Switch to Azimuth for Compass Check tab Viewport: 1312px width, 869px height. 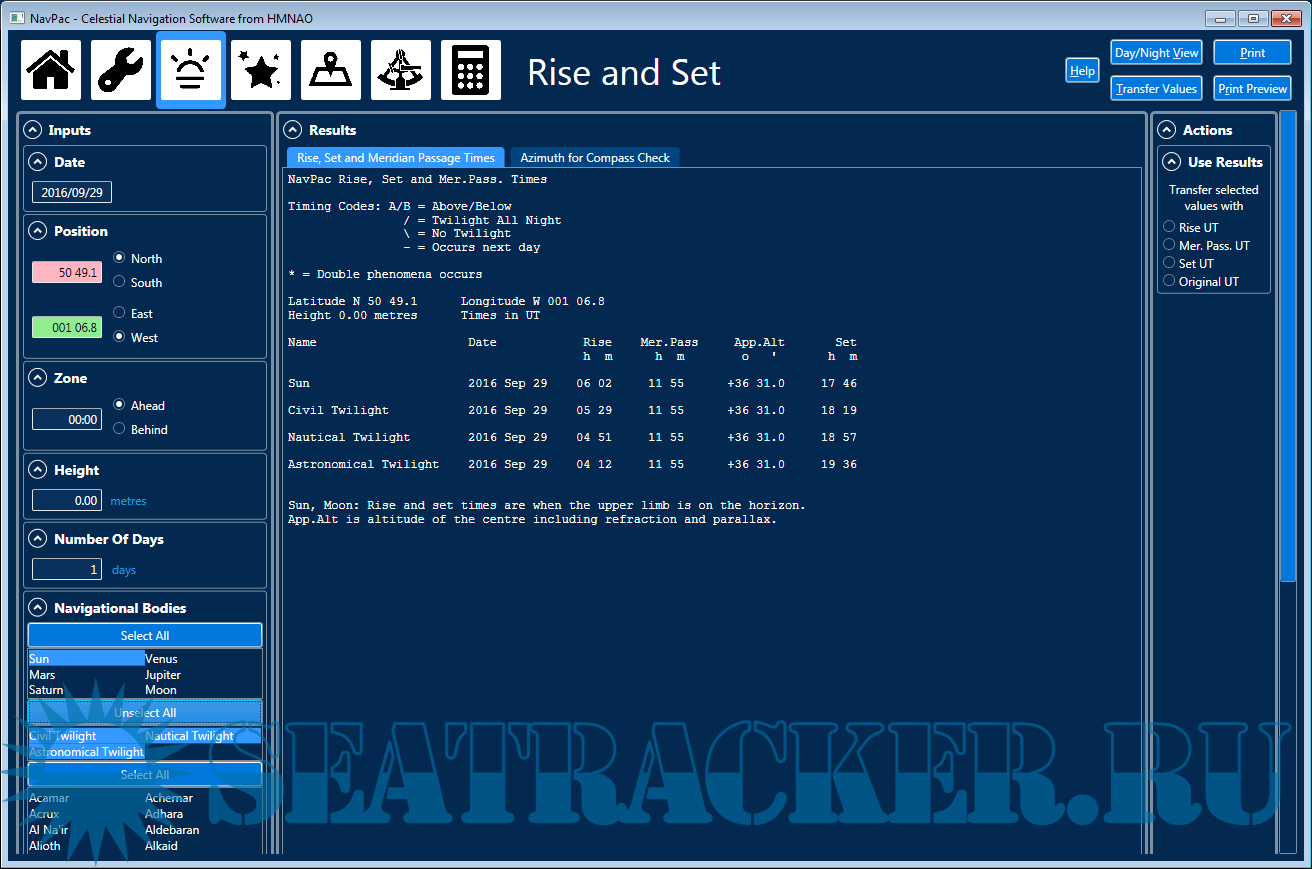595,158
